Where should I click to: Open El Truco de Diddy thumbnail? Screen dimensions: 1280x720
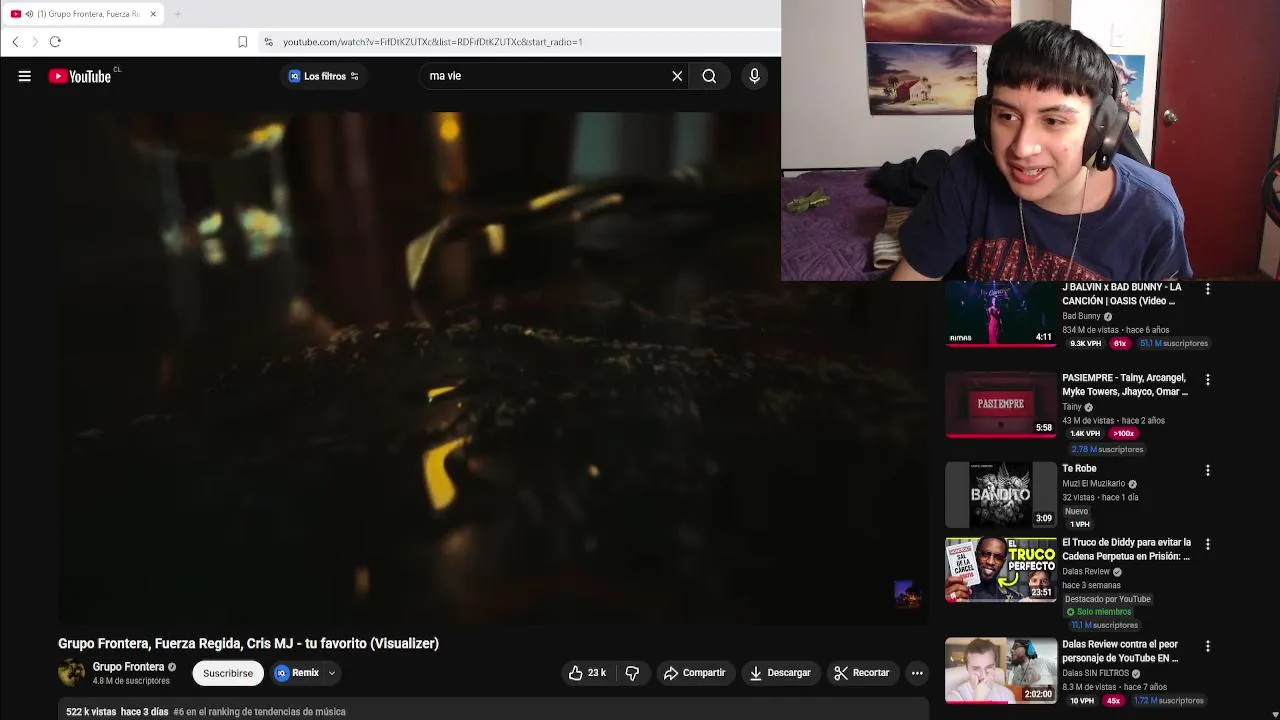coord(1001,570)
